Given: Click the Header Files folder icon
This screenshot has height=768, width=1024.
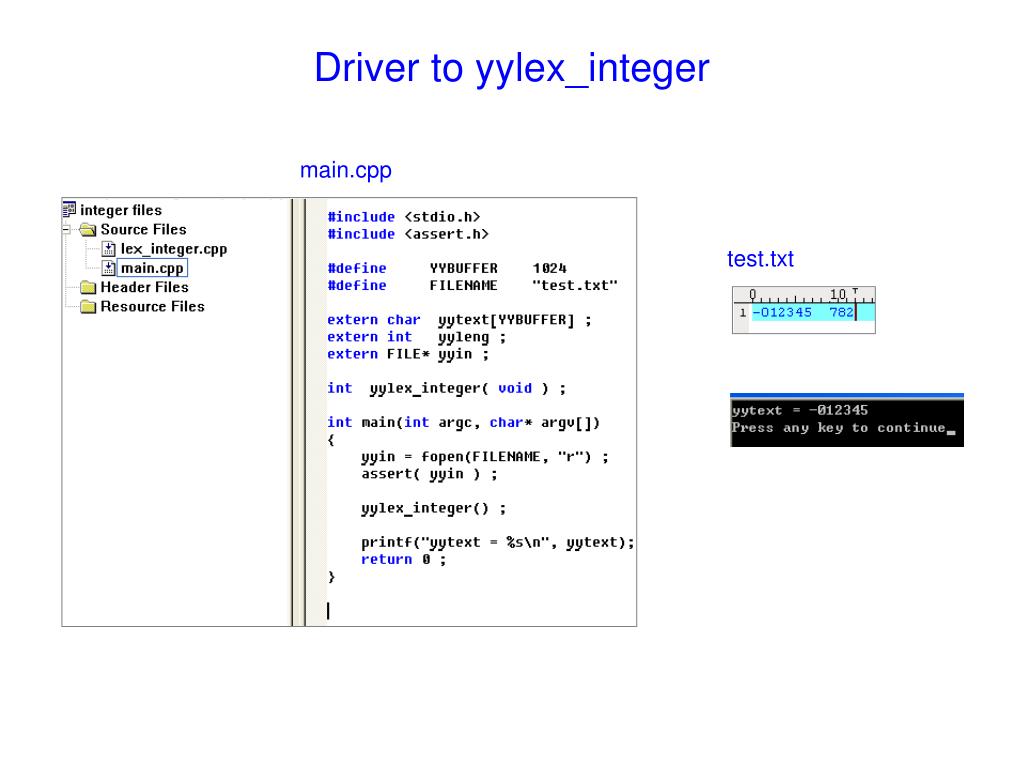Looking at the screenshot, I should click(x=88, y=287).
